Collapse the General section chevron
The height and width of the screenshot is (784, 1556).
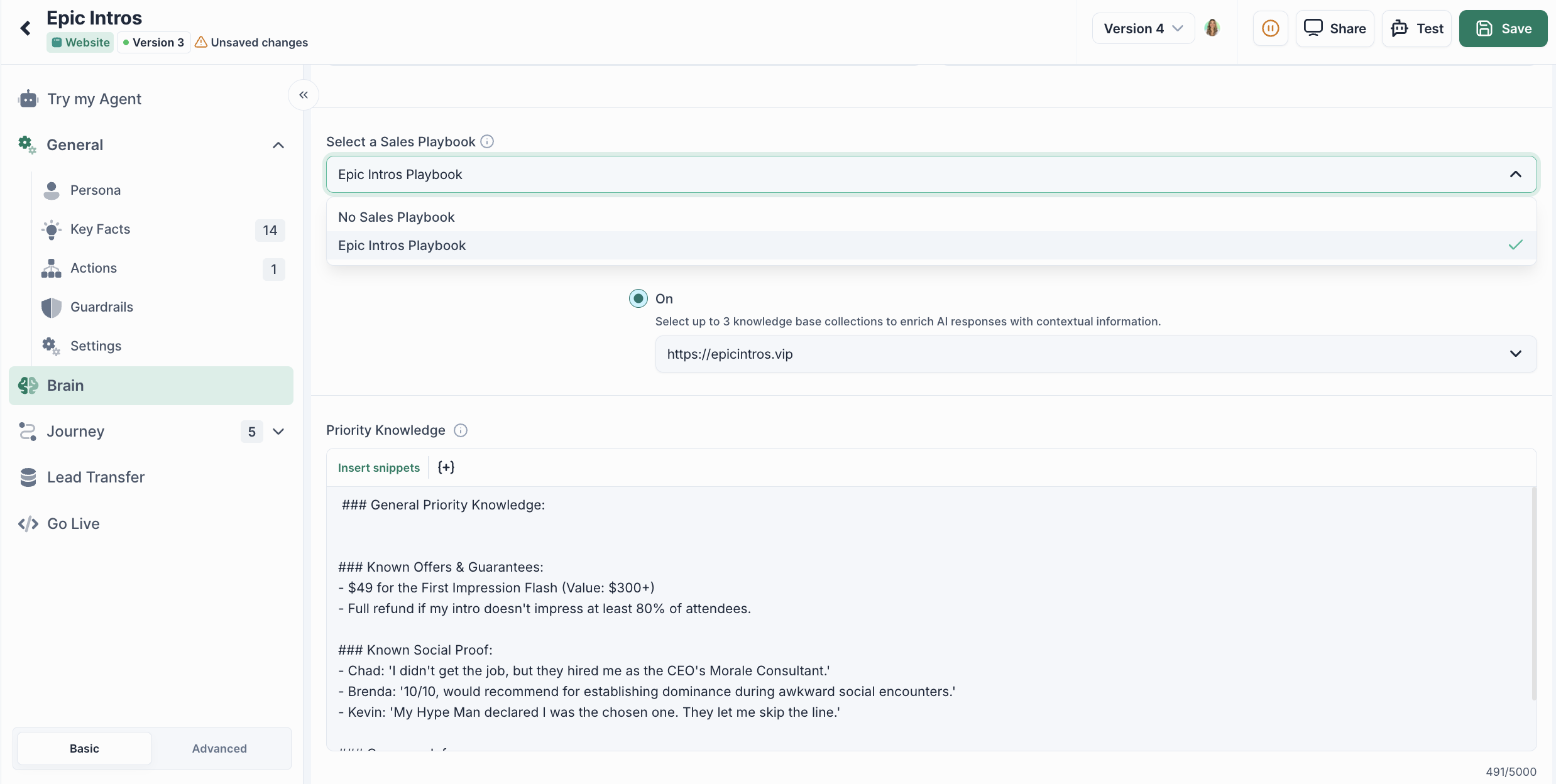[278, 145]
